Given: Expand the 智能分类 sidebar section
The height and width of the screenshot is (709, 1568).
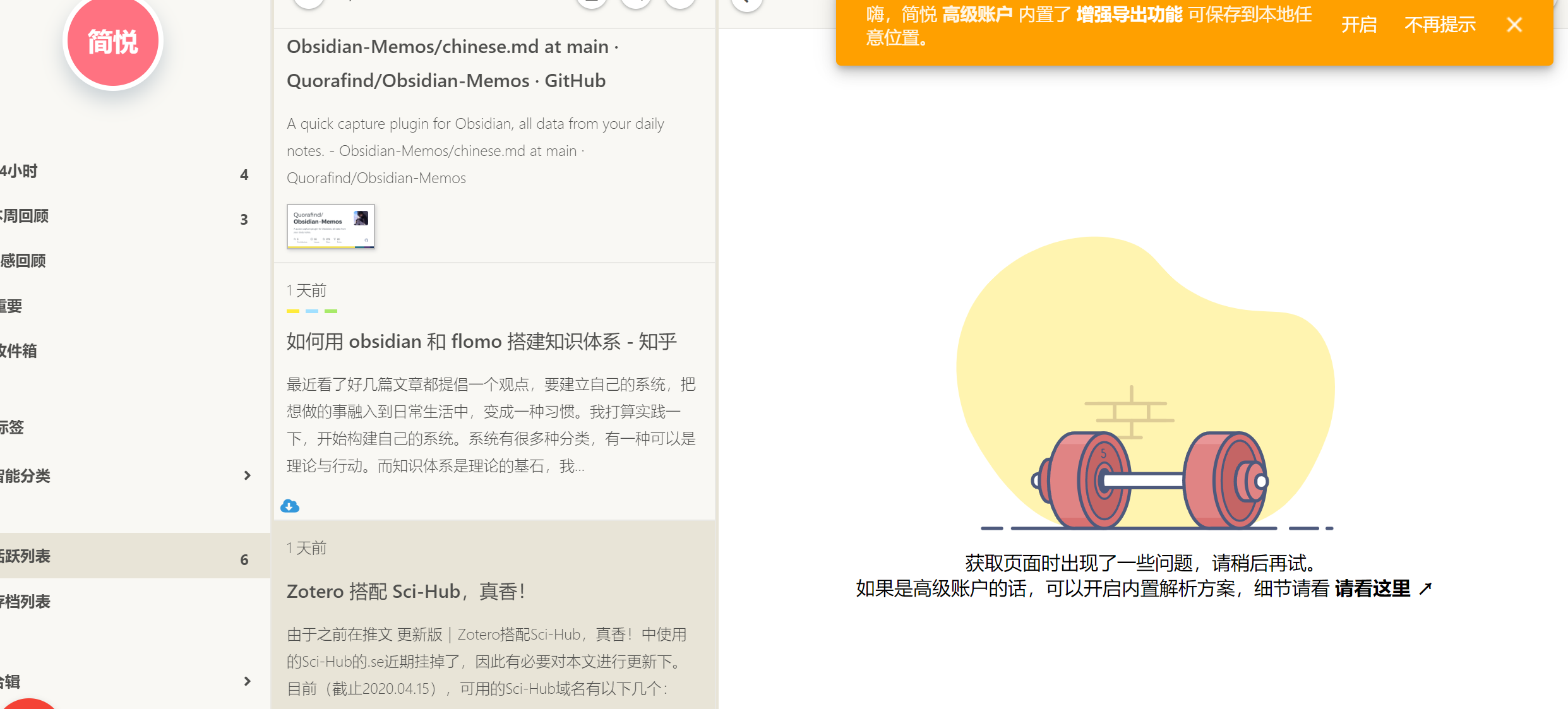Looking at the screenshot, I should point(247,475).
